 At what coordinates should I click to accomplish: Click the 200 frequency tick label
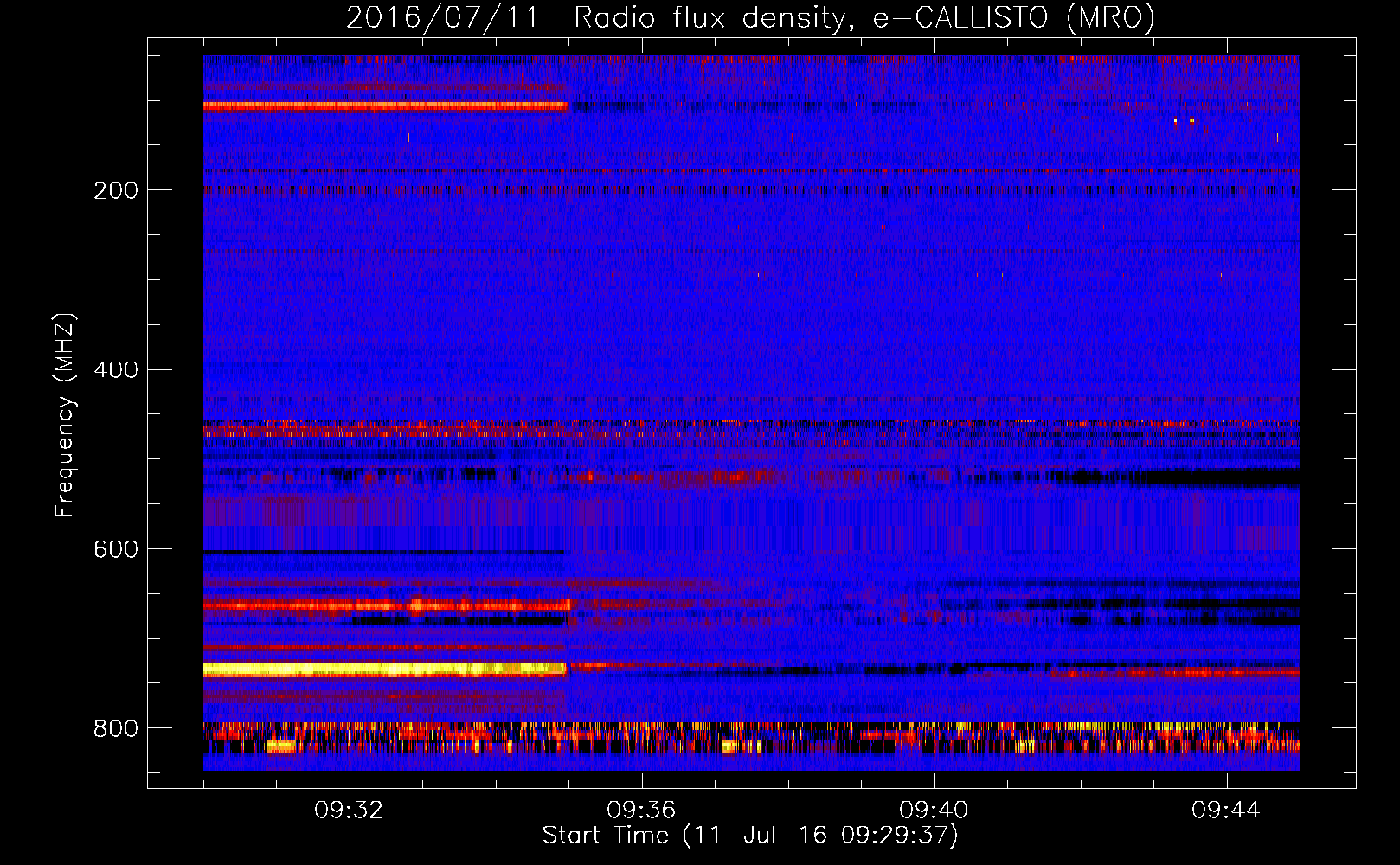[116, 190]
